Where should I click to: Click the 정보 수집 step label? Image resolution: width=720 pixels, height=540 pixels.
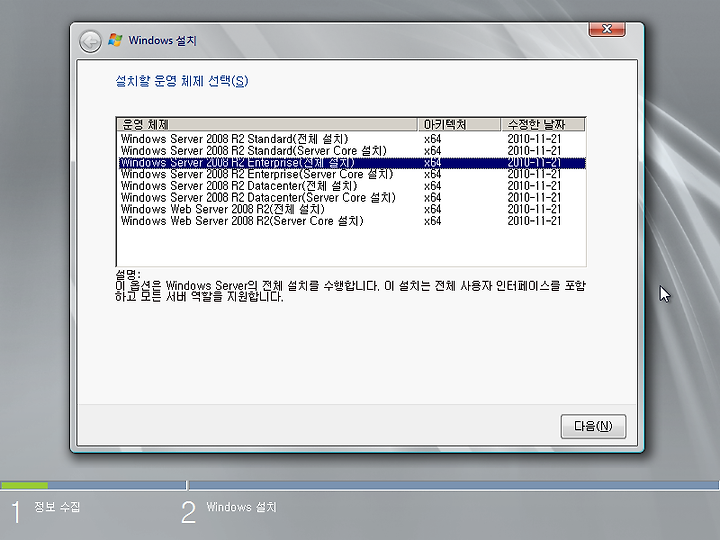[x=57, y=507]
